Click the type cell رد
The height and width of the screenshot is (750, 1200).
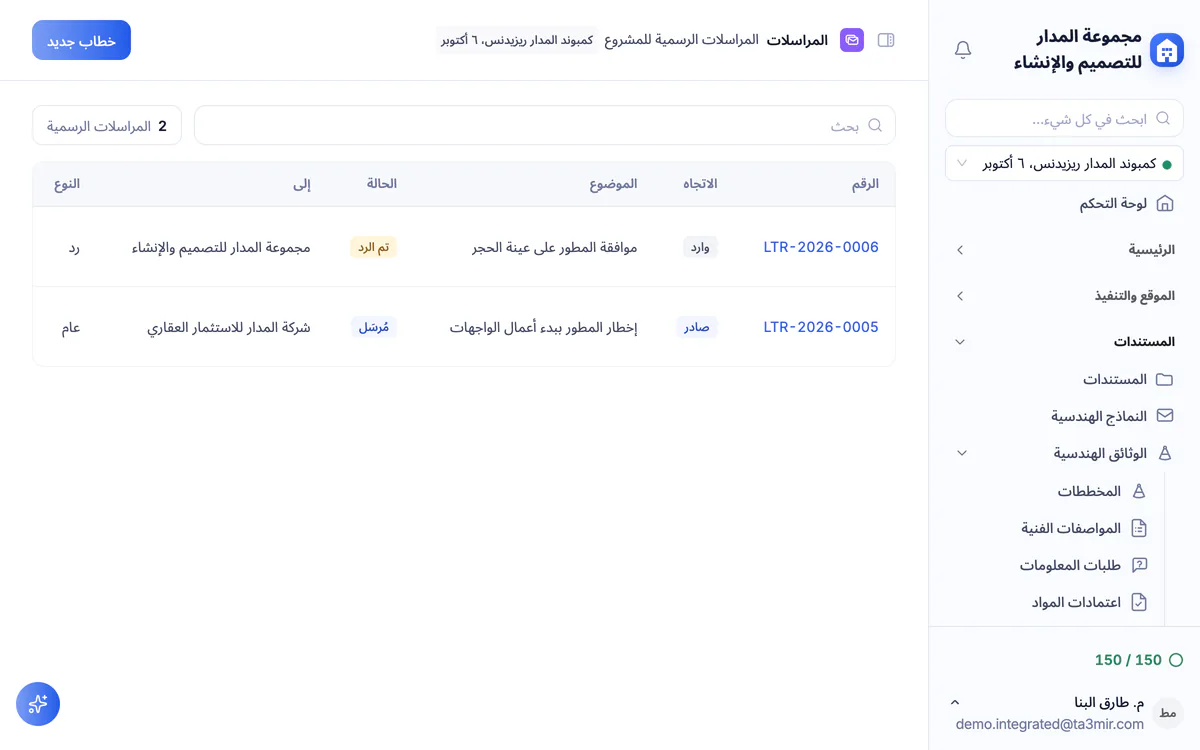(74, 247)
